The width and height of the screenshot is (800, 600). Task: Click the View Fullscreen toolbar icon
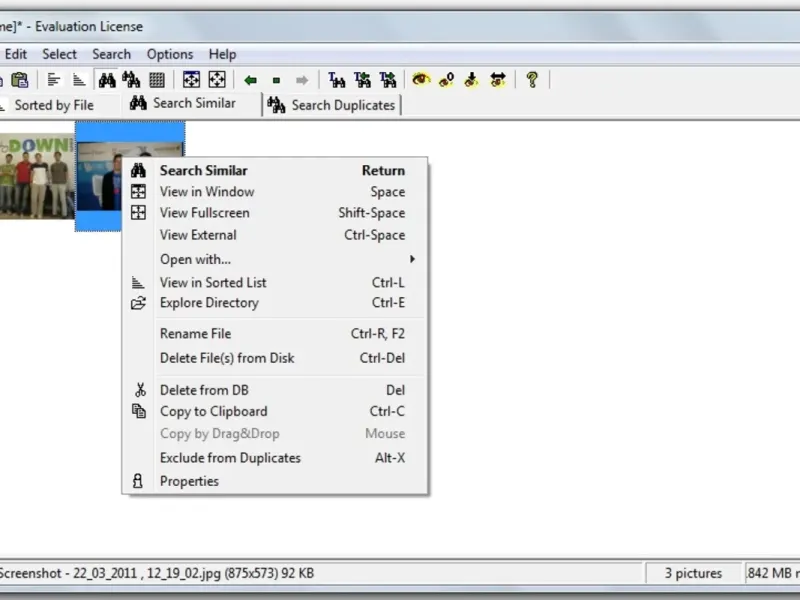tap(217, 80)
